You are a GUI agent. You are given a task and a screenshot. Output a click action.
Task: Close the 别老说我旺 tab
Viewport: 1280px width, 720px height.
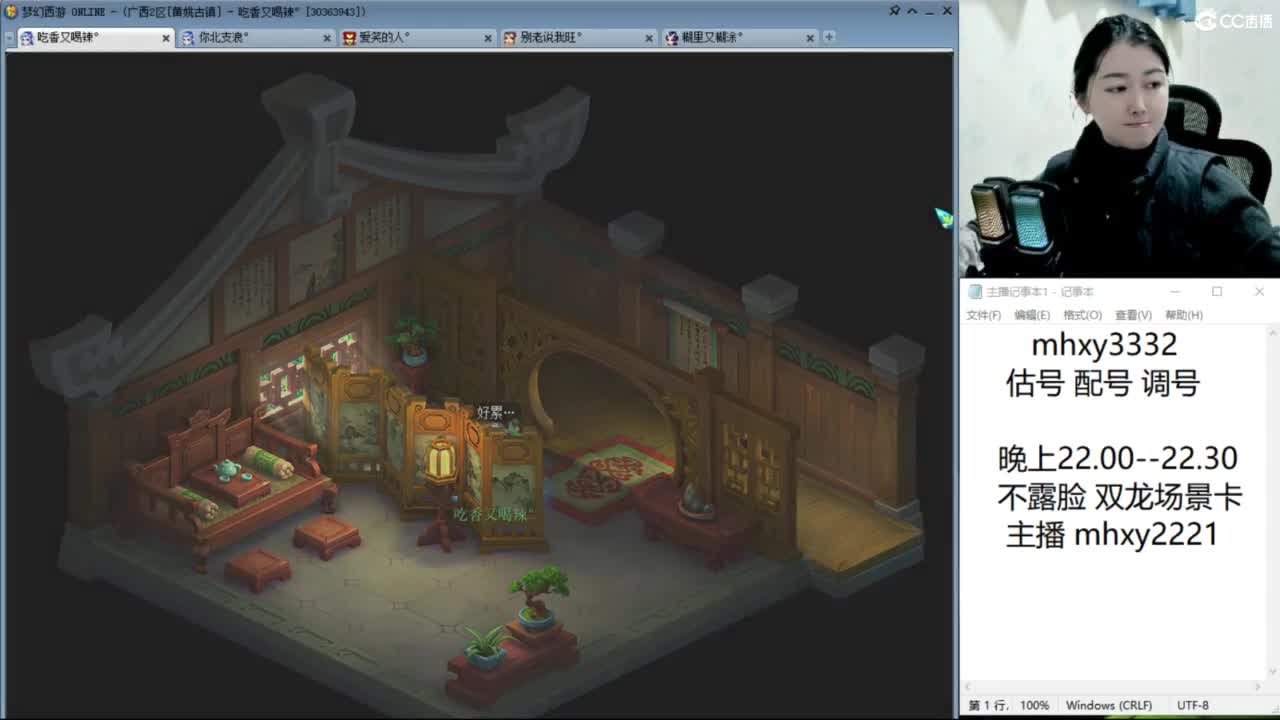tap(649, 38)
